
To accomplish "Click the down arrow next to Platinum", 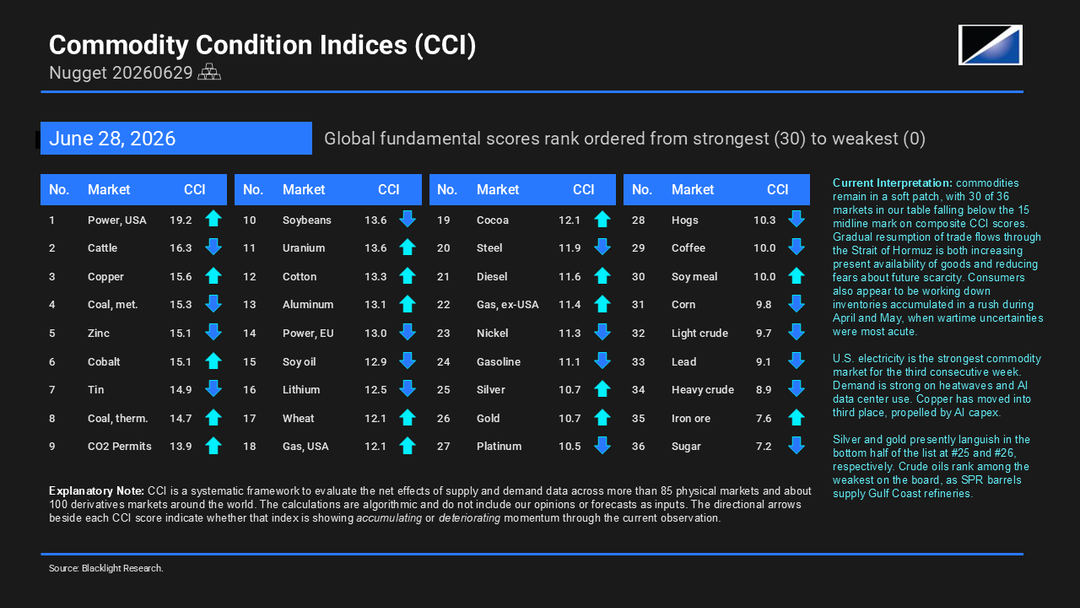I will (x=603, y=445).
